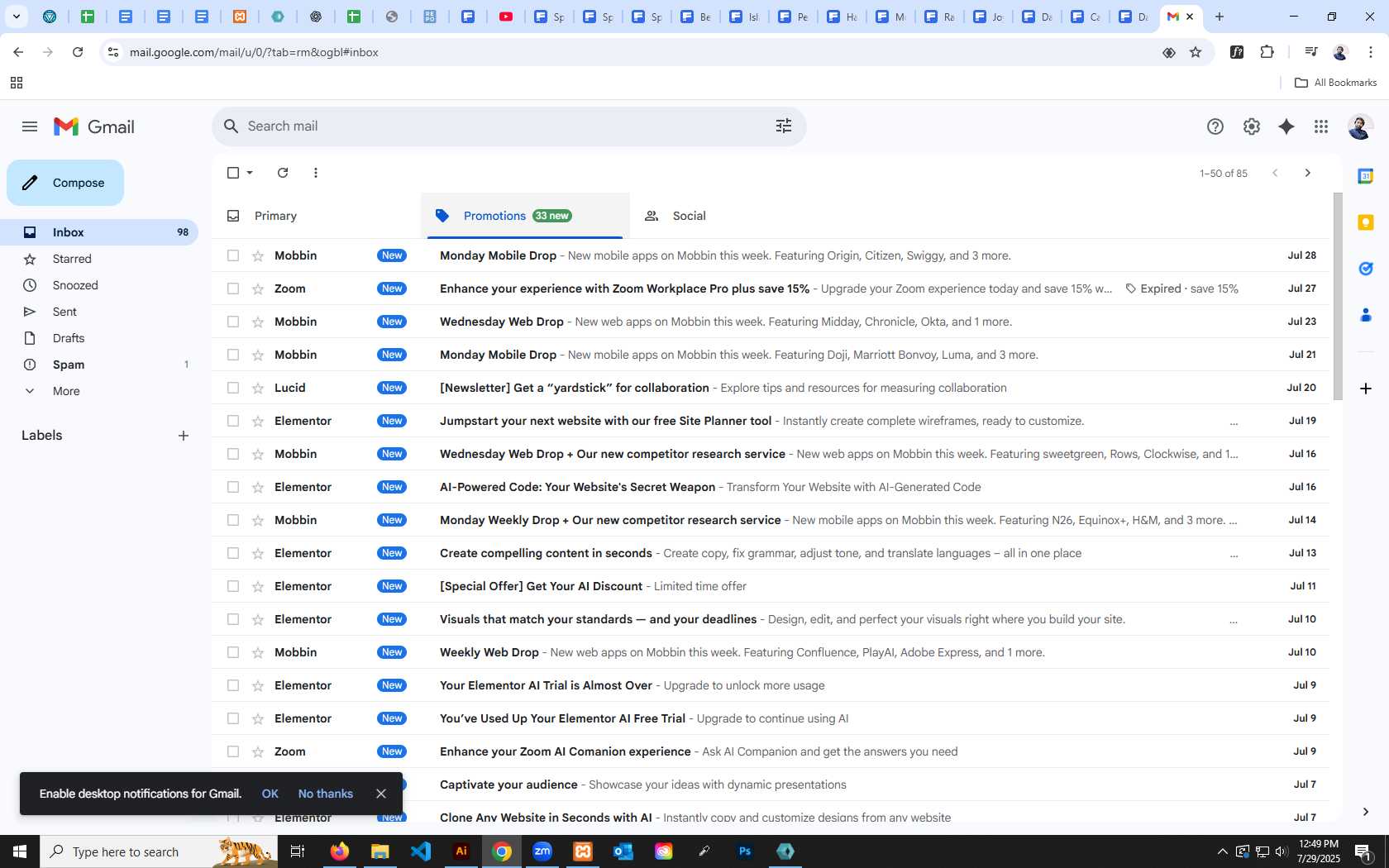This screenshot has width=1389, height=868.
Task: Open Google Calendar side panel icon
Action: point(1366,176)
